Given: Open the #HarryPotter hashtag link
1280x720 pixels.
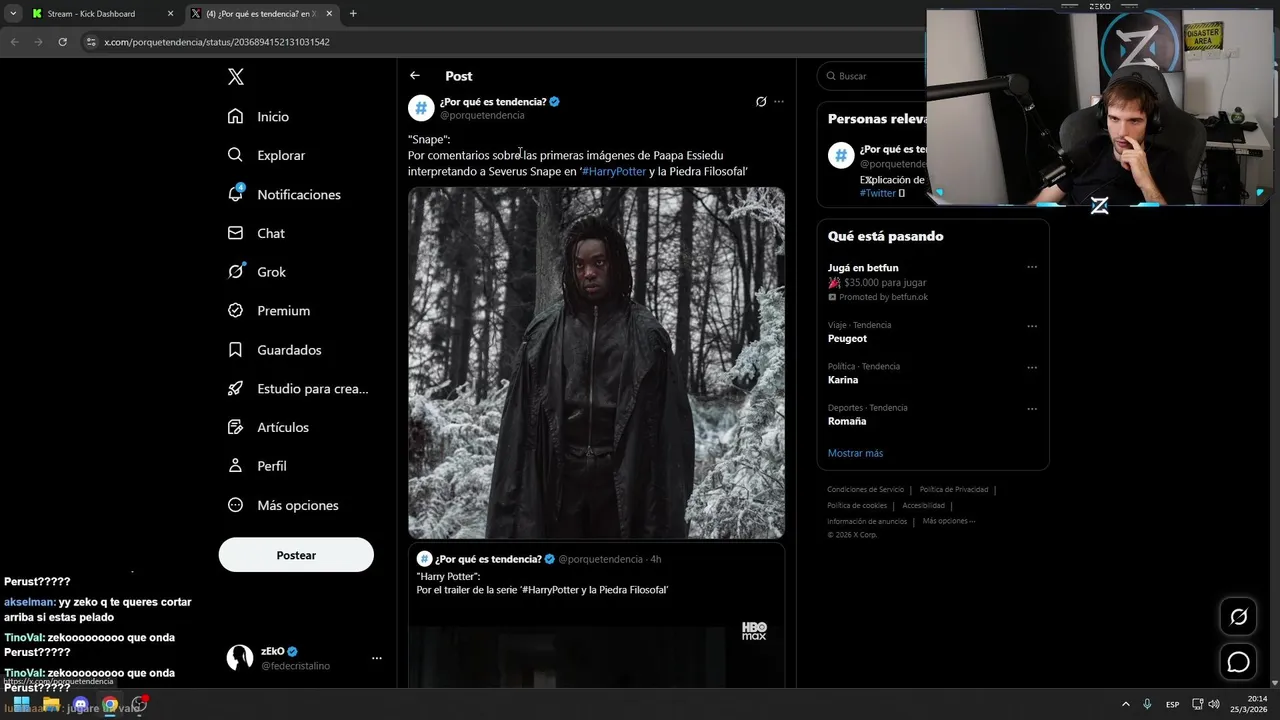Looking at the screenshot, I should click(x=614, y=171).
